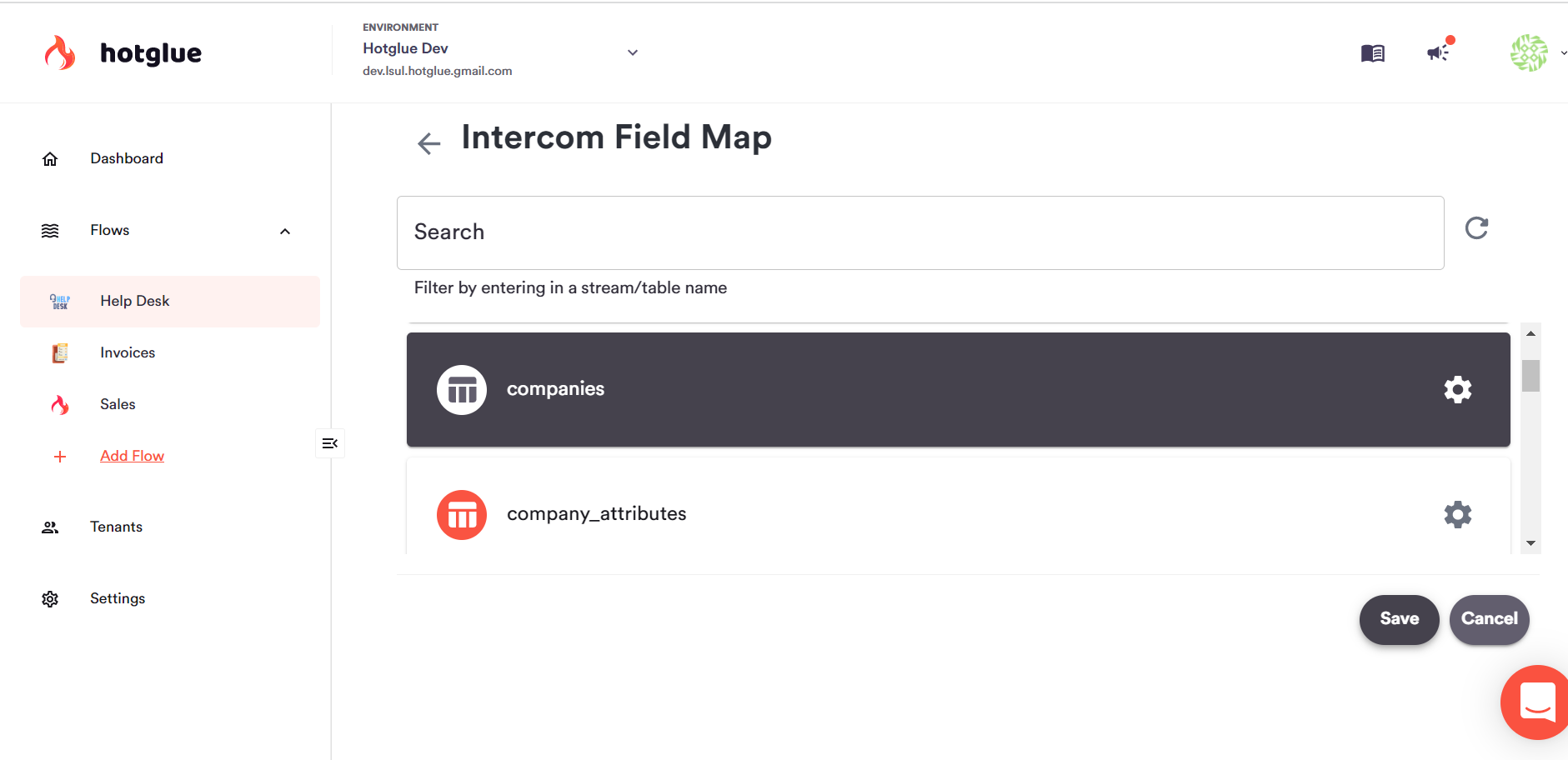Click the stream list scrollbar thumb

1530,376
